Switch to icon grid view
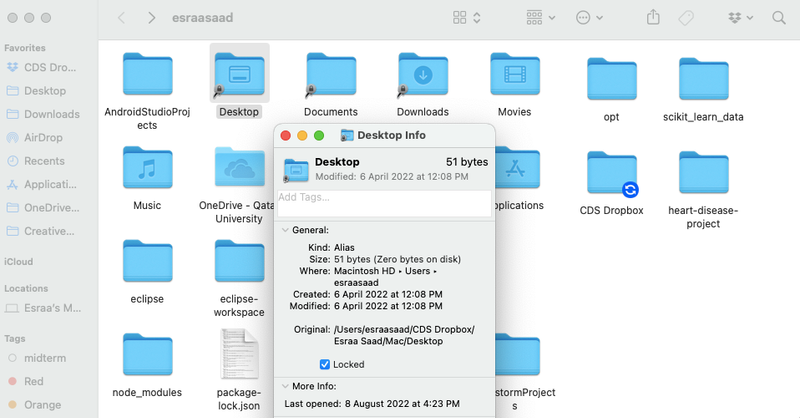 (x=460, y=18)
